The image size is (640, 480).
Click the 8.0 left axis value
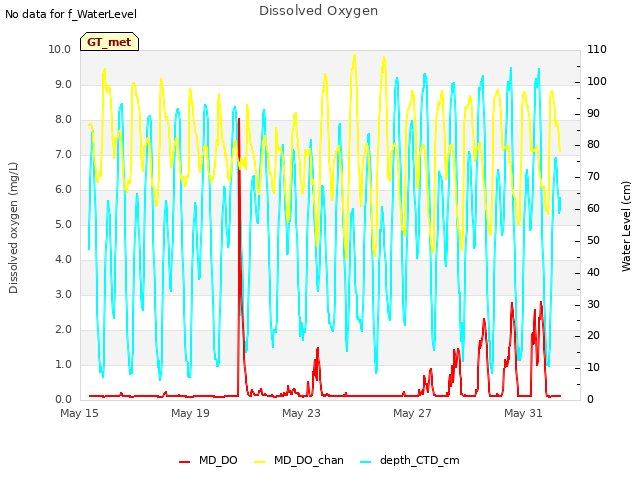pyautogui.click(x=63, y=120)
